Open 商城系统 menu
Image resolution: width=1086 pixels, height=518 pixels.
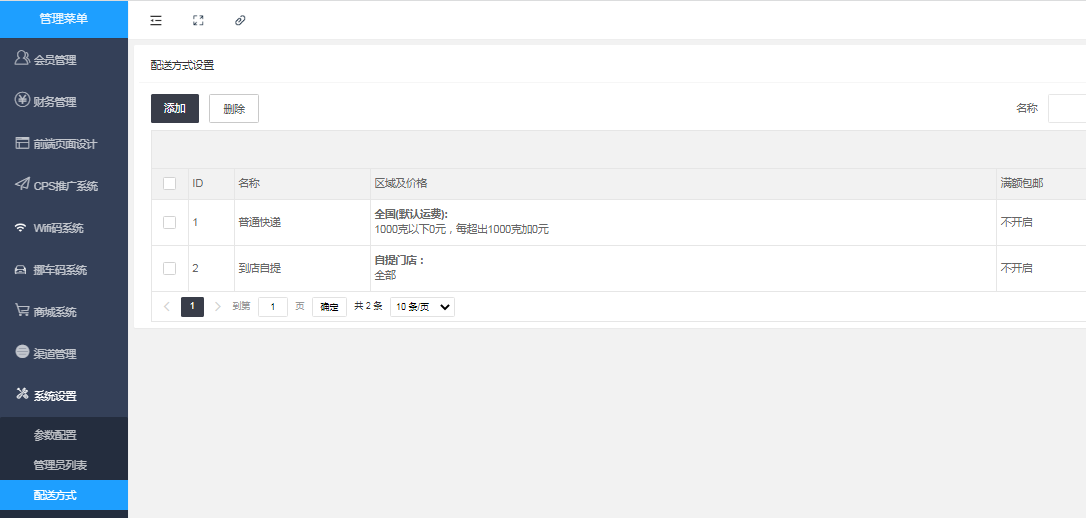click(x=64, y=312)
